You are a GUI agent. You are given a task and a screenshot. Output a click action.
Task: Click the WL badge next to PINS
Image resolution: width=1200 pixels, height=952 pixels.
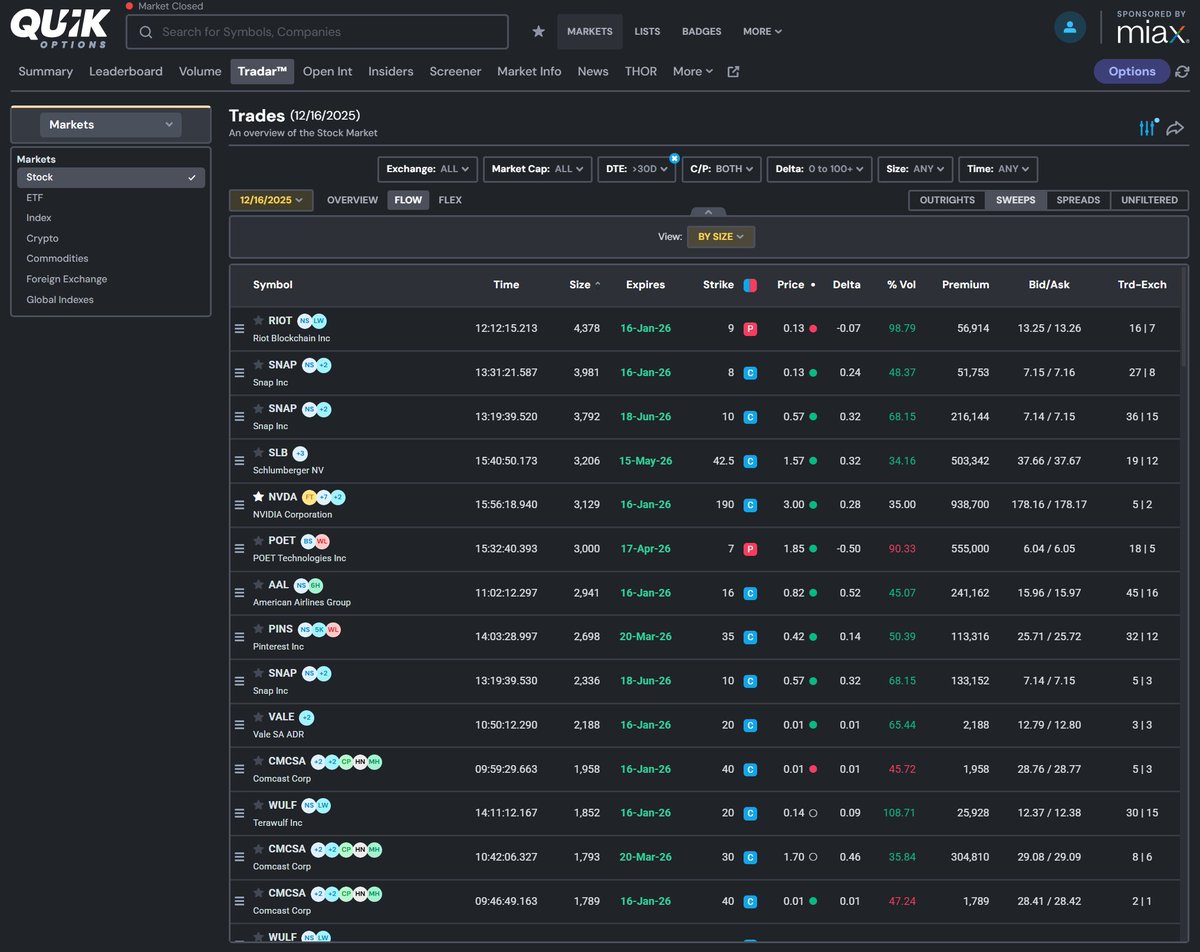click(x=333, y=629)
